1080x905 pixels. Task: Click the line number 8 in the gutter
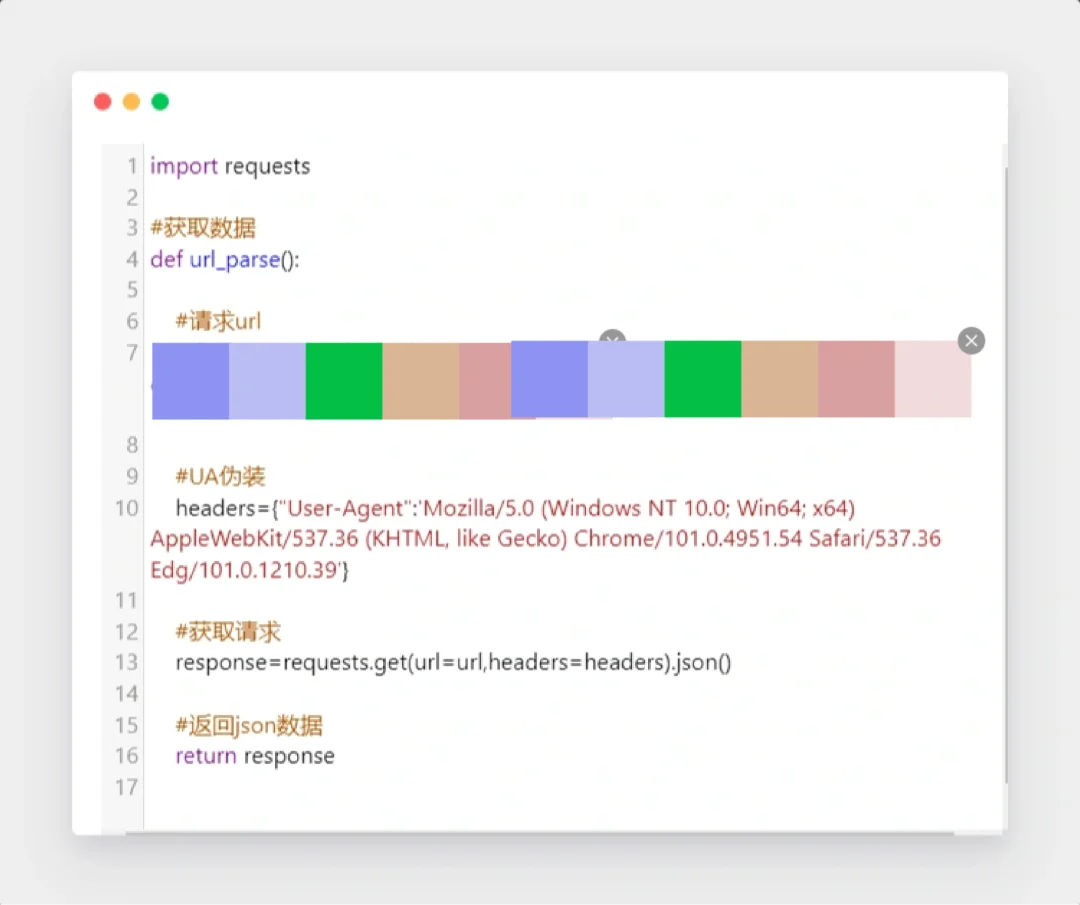pyautogui.click(x=132, y=445)
